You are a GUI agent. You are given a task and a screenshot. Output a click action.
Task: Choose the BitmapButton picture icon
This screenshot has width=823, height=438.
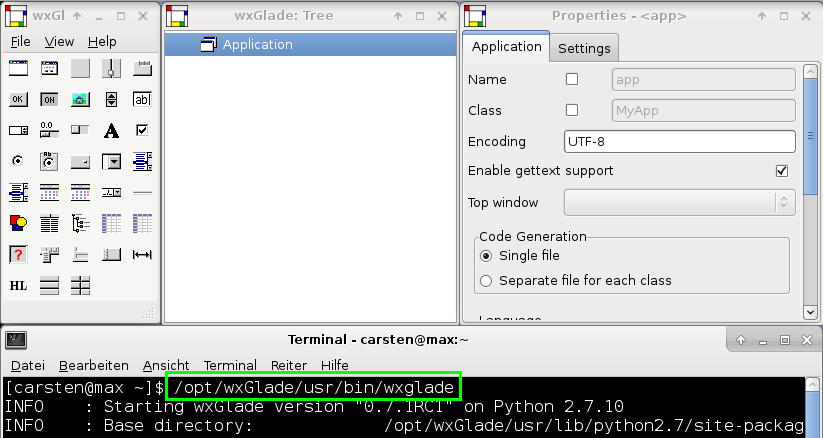[80, 99]
